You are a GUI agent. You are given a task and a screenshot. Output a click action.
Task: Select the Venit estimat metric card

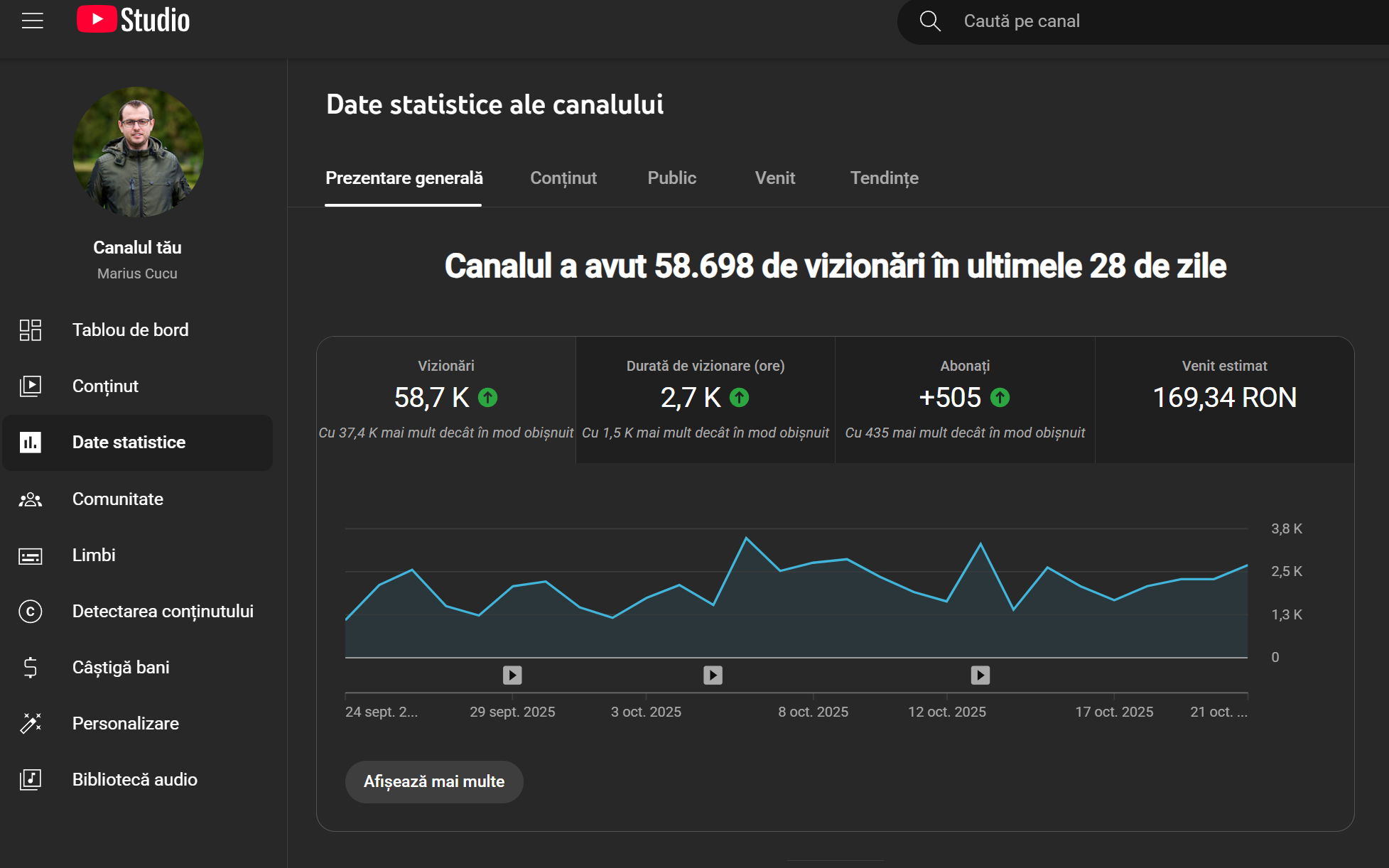pos(1223,399)
